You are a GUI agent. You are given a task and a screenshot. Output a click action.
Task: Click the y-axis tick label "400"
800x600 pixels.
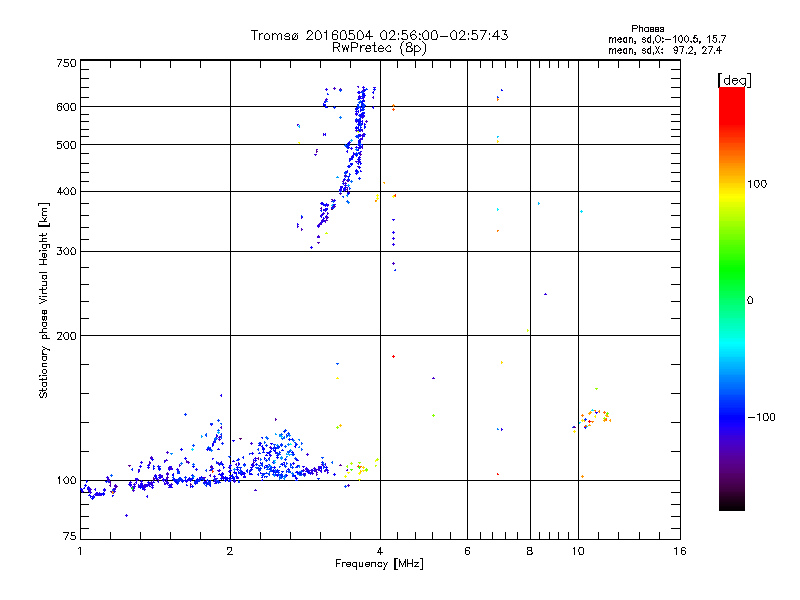(67, 191)
